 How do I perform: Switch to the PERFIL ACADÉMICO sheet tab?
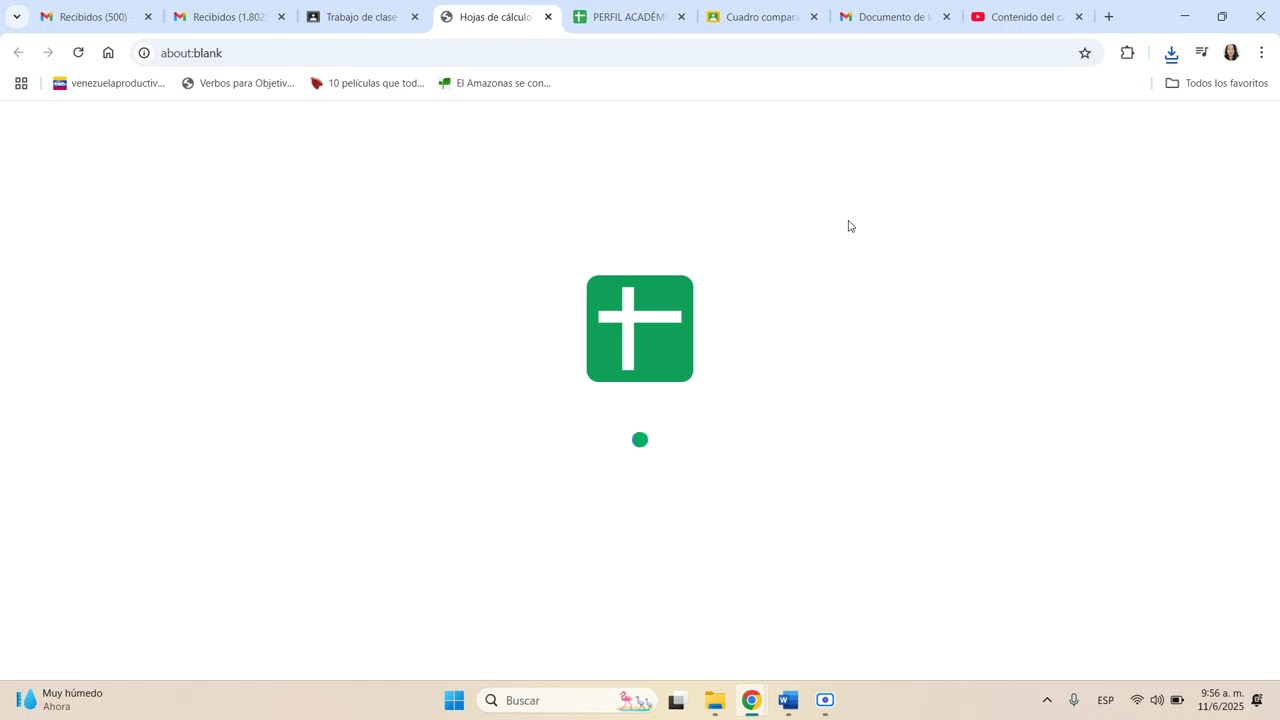click(627, 17)
